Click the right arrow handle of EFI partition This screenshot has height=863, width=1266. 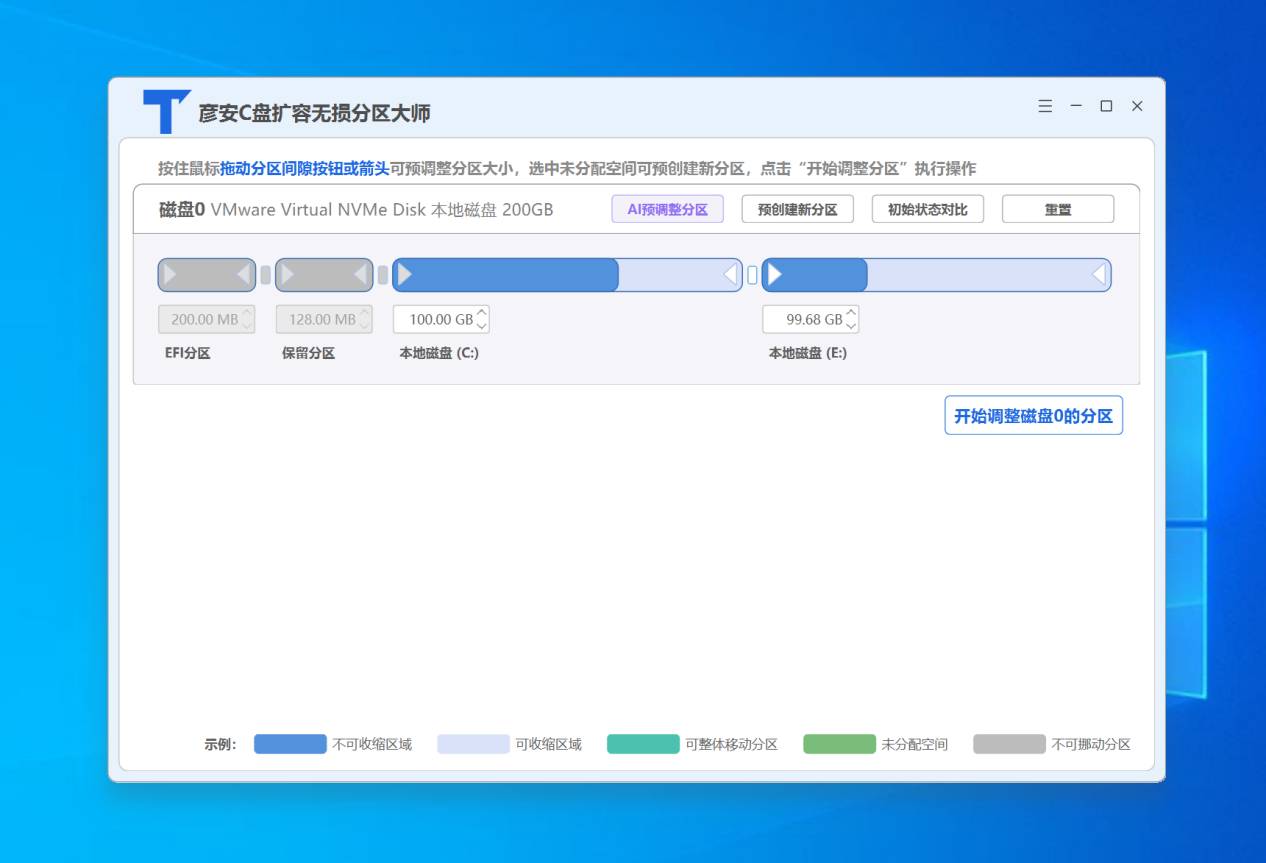[244, 274]
